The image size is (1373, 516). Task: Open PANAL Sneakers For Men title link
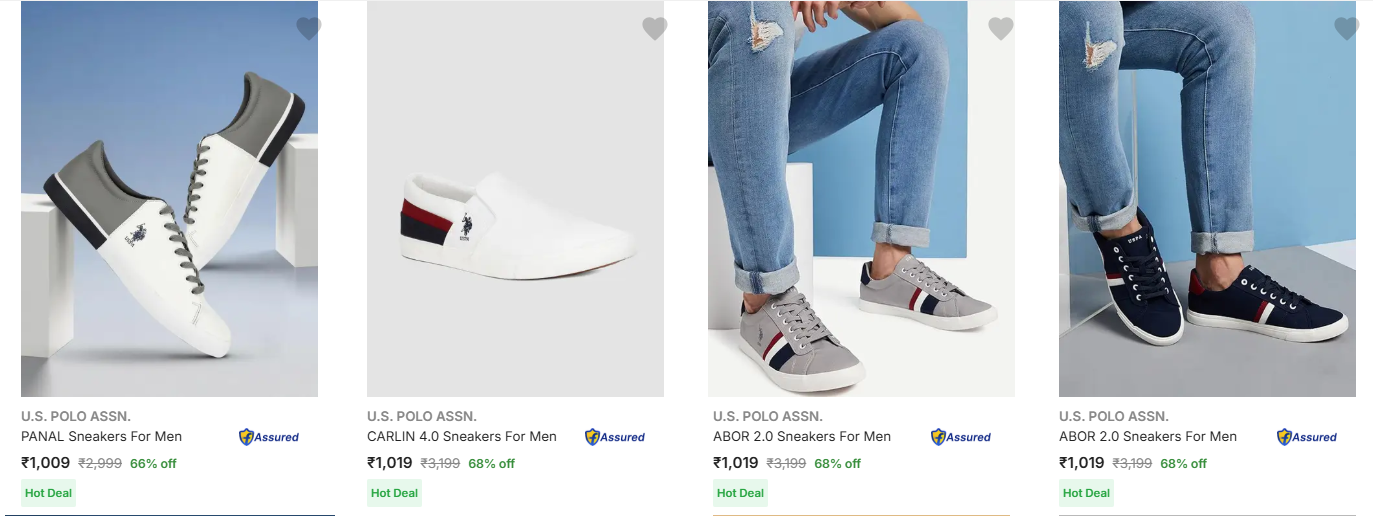(x=101, y=437)
